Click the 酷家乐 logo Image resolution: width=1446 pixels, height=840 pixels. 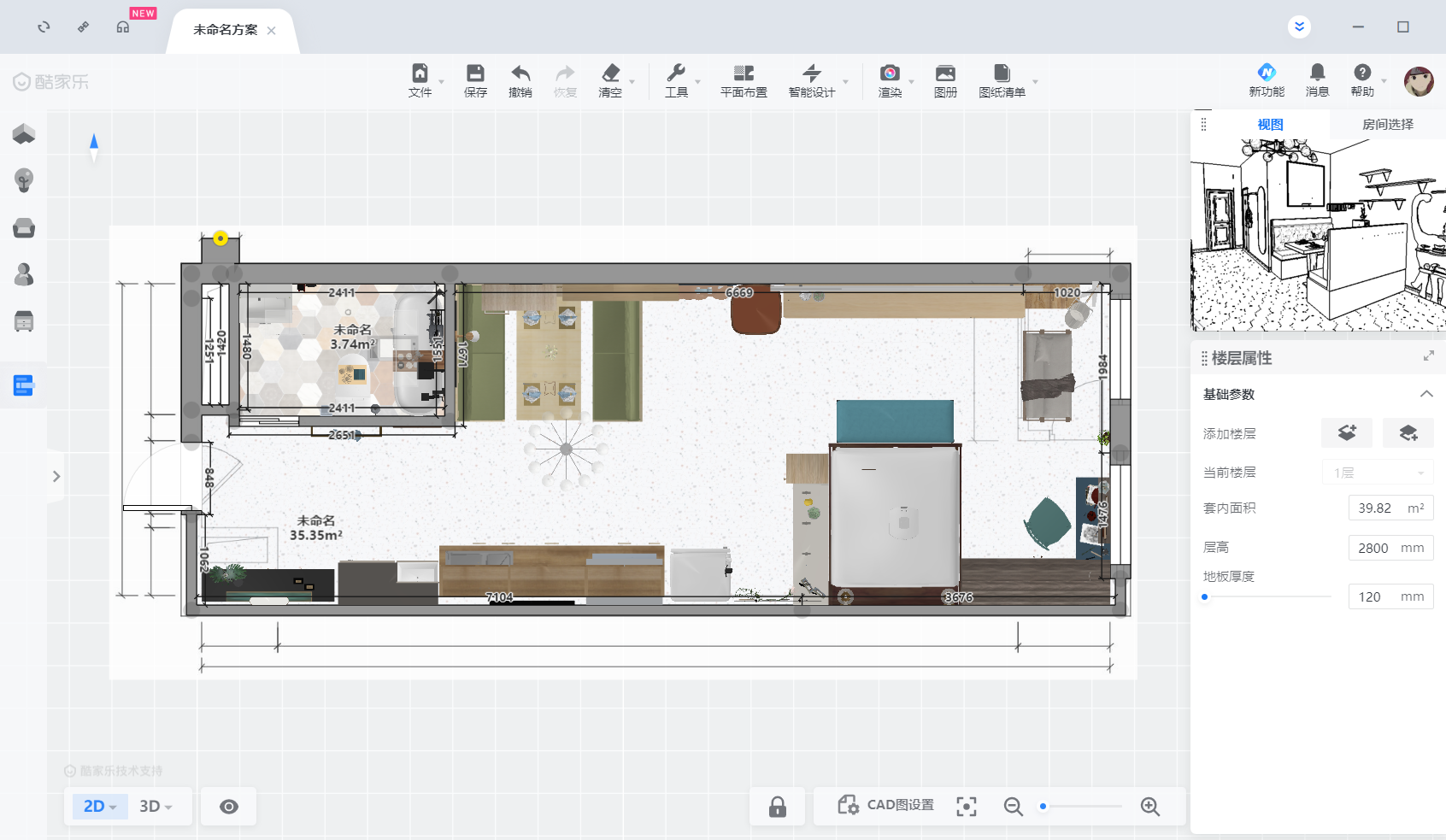[x=51, y=82]
